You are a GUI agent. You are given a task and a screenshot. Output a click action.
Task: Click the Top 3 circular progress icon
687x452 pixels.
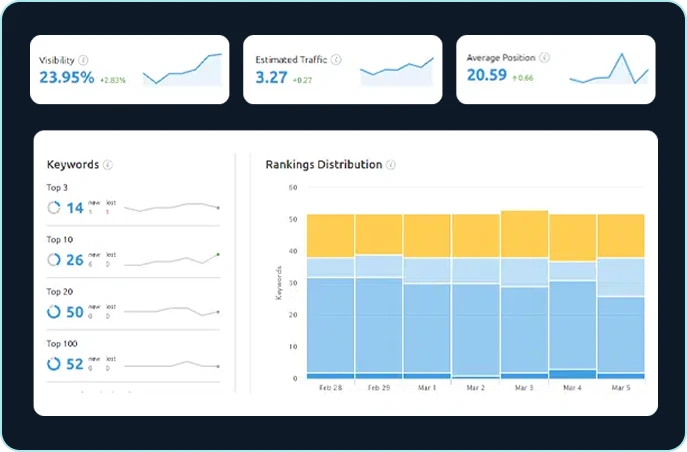(x=54, y=208)
